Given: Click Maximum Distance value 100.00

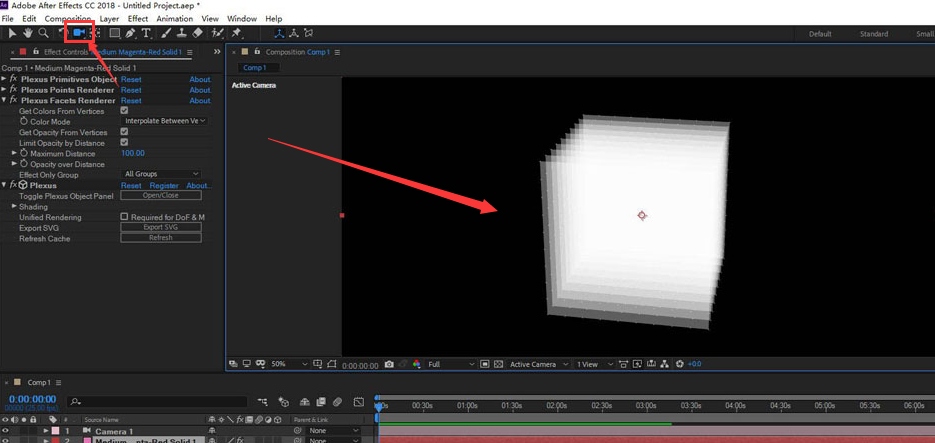Looking at the screenshot, I should [133, 153].
